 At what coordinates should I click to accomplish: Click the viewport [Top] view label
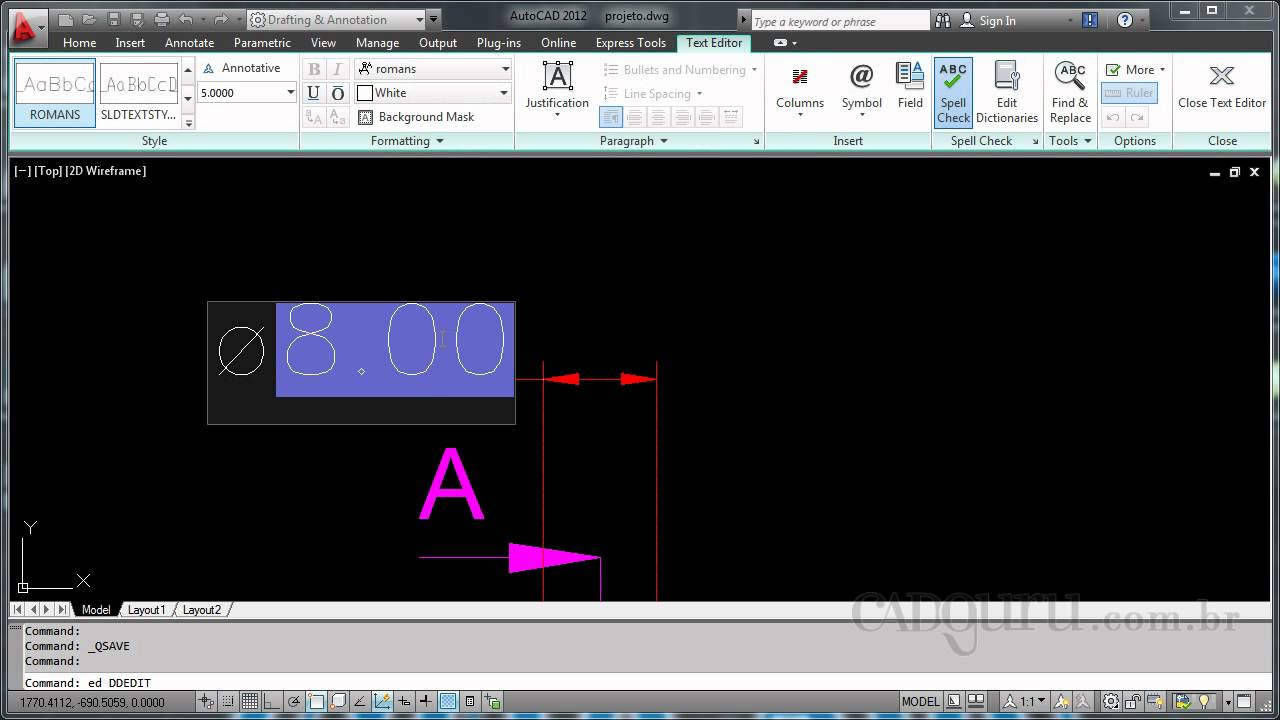tap(48, 171)
